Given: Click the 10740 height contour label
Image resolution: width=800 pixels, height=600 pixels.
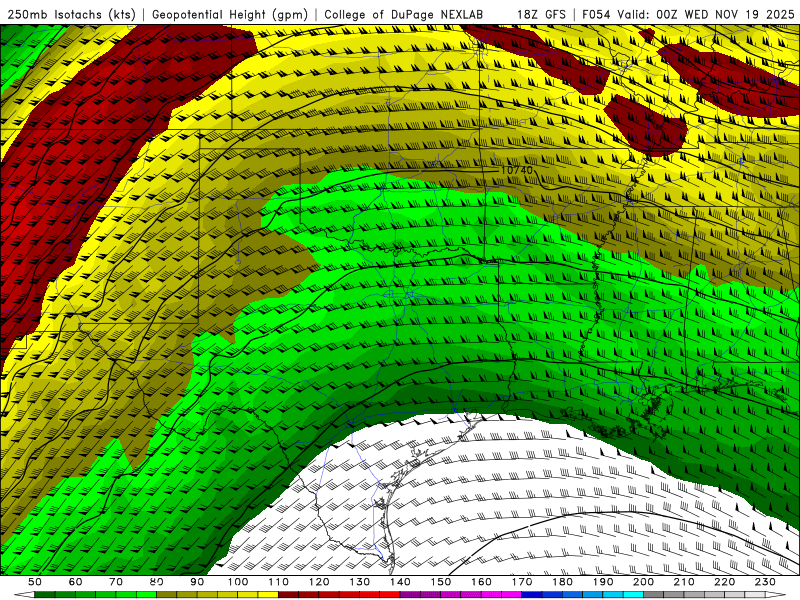Looking at the screenshot, I should coord(516,170).
